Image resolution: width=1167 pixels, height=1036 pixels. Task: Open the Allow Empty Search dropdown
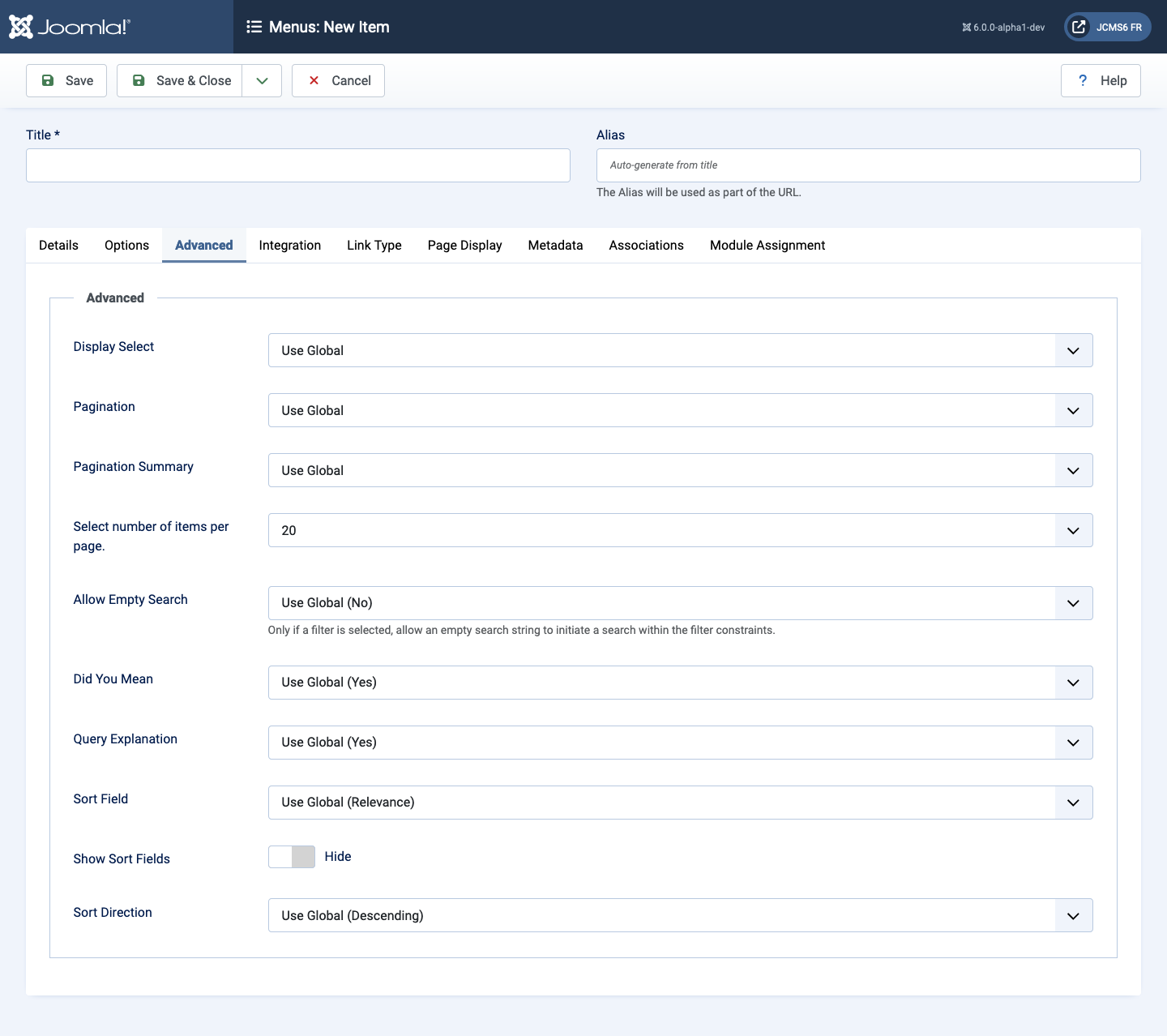[681, 603]
